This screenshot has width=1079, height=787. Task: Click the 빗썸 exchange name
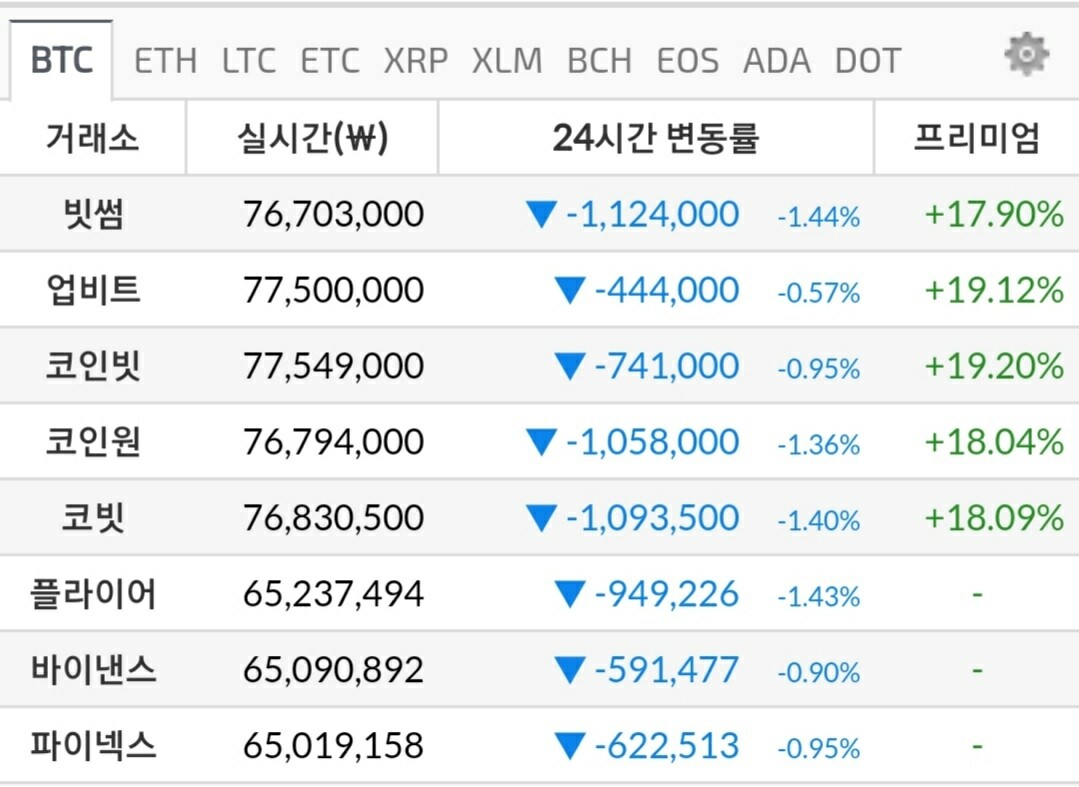coord(92,214)
